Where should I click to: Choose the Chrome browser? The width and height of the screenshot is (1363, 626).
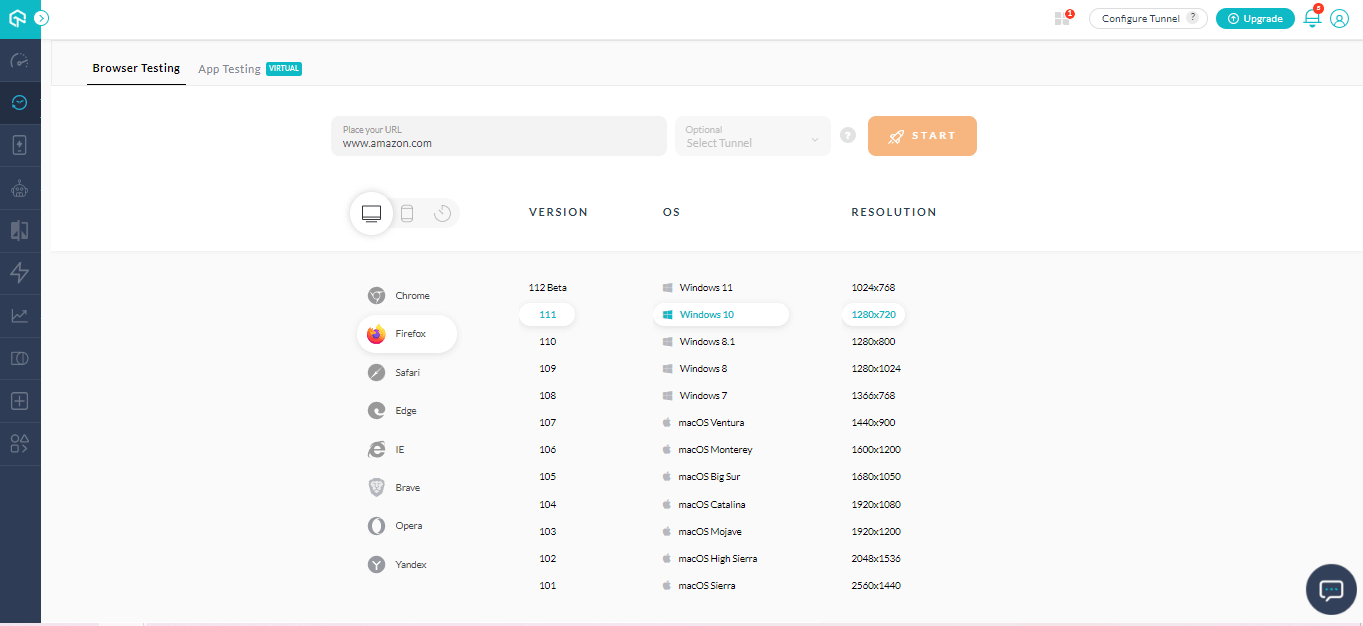[399, 296]
